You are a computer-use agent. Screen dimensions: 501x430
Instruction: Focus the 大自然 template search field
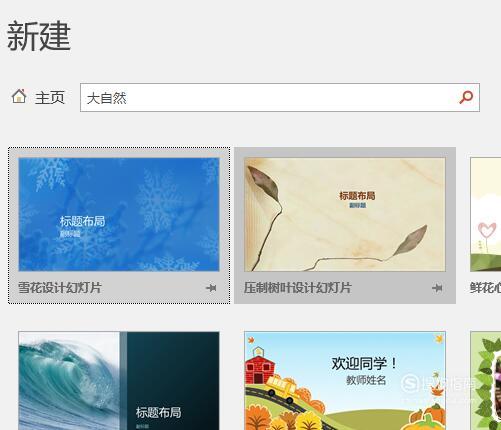click(280, 98)
